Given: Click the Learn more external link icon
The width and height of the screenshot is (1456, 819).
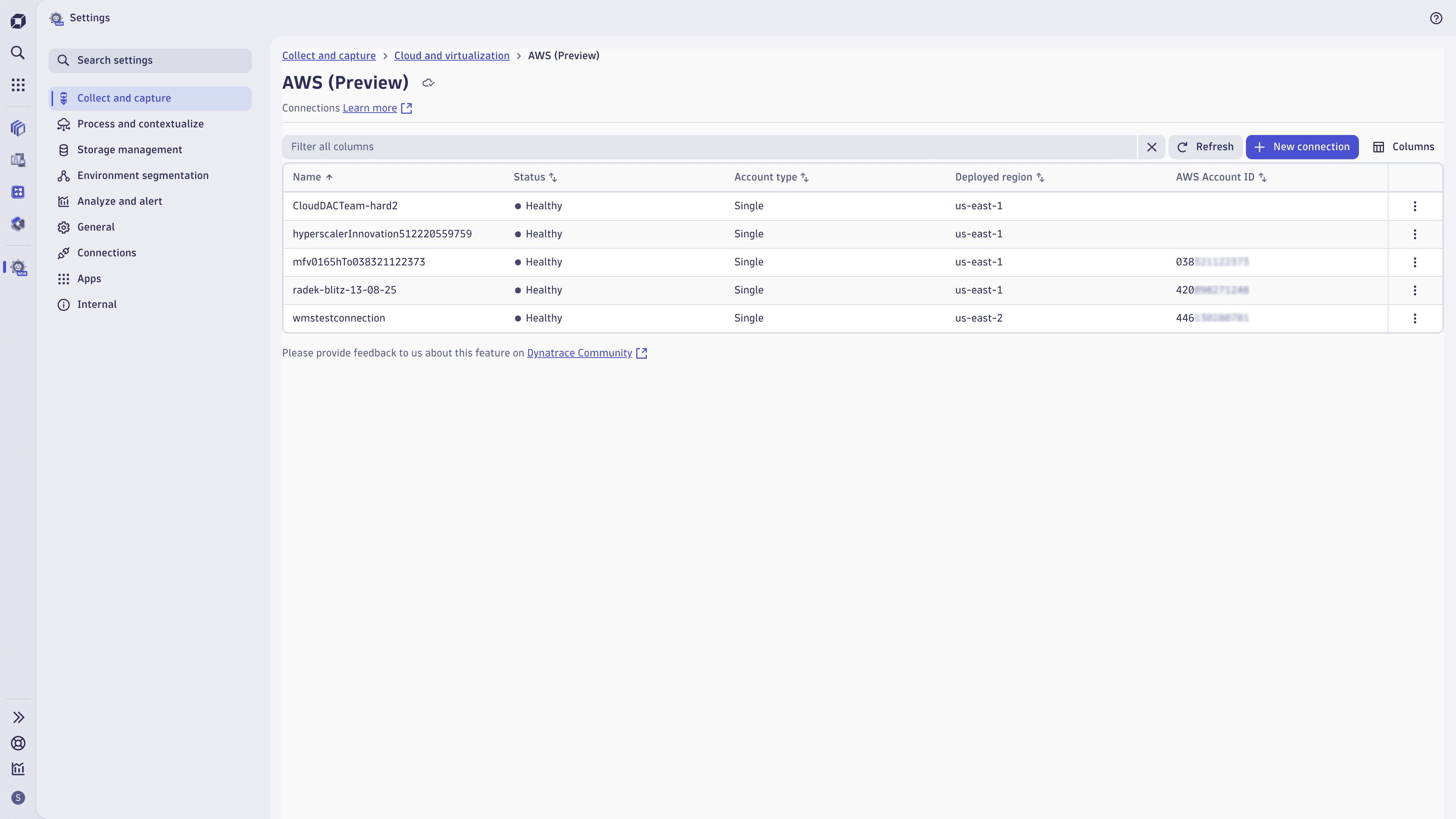Looking at the screenshot, I should 406,108.
